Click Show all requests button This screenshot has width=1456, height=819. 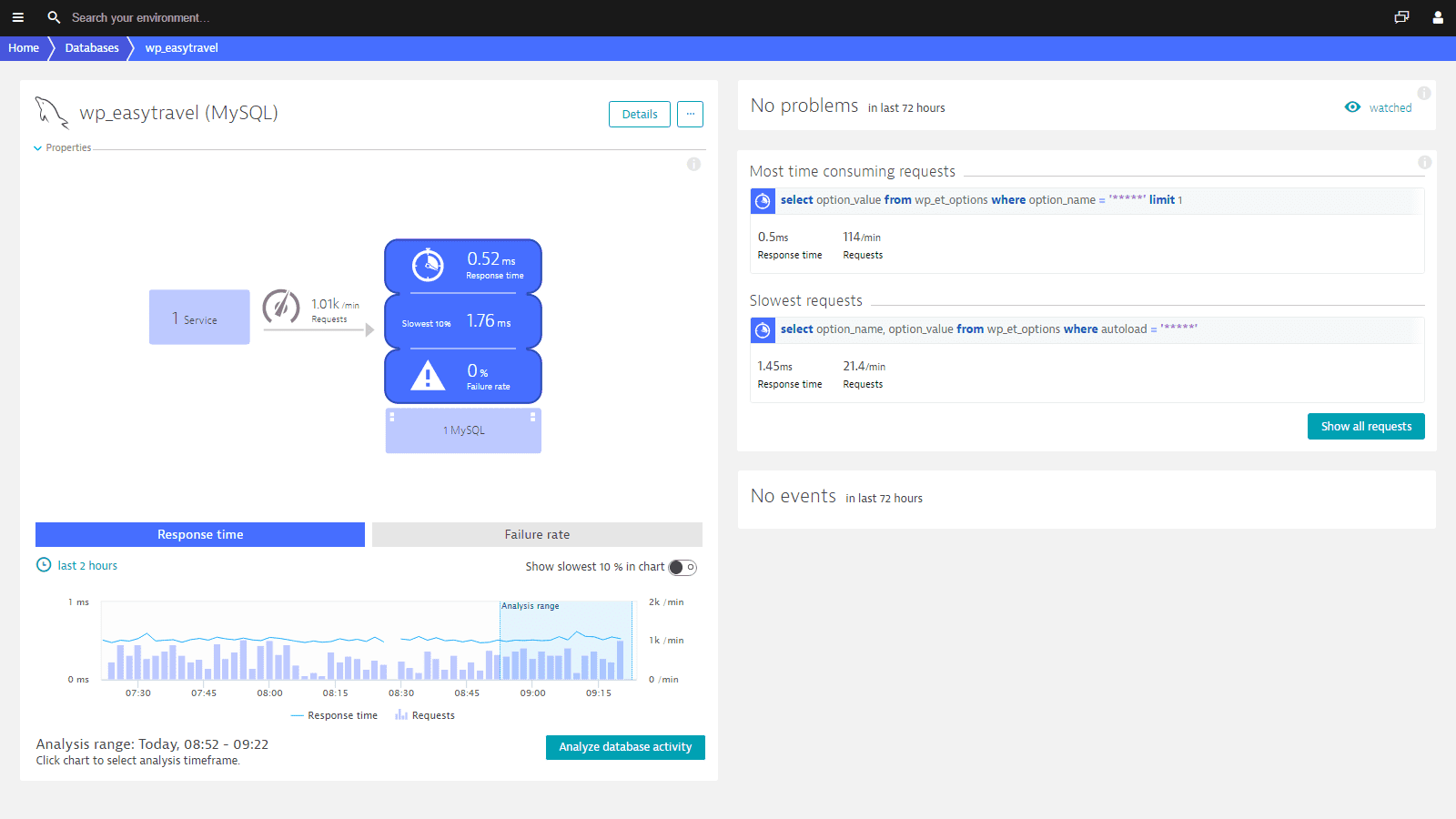click(1366, 426)
